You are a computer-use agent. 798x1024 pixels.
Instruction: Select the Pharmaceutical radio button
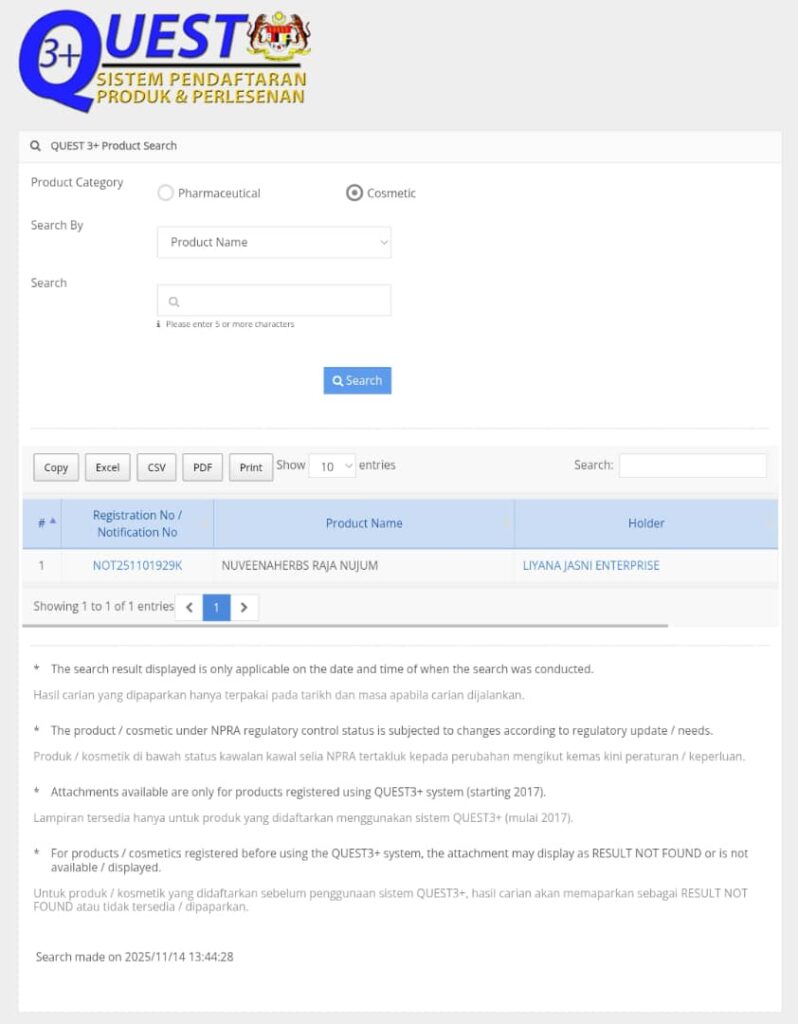click(x=166, y=193)
